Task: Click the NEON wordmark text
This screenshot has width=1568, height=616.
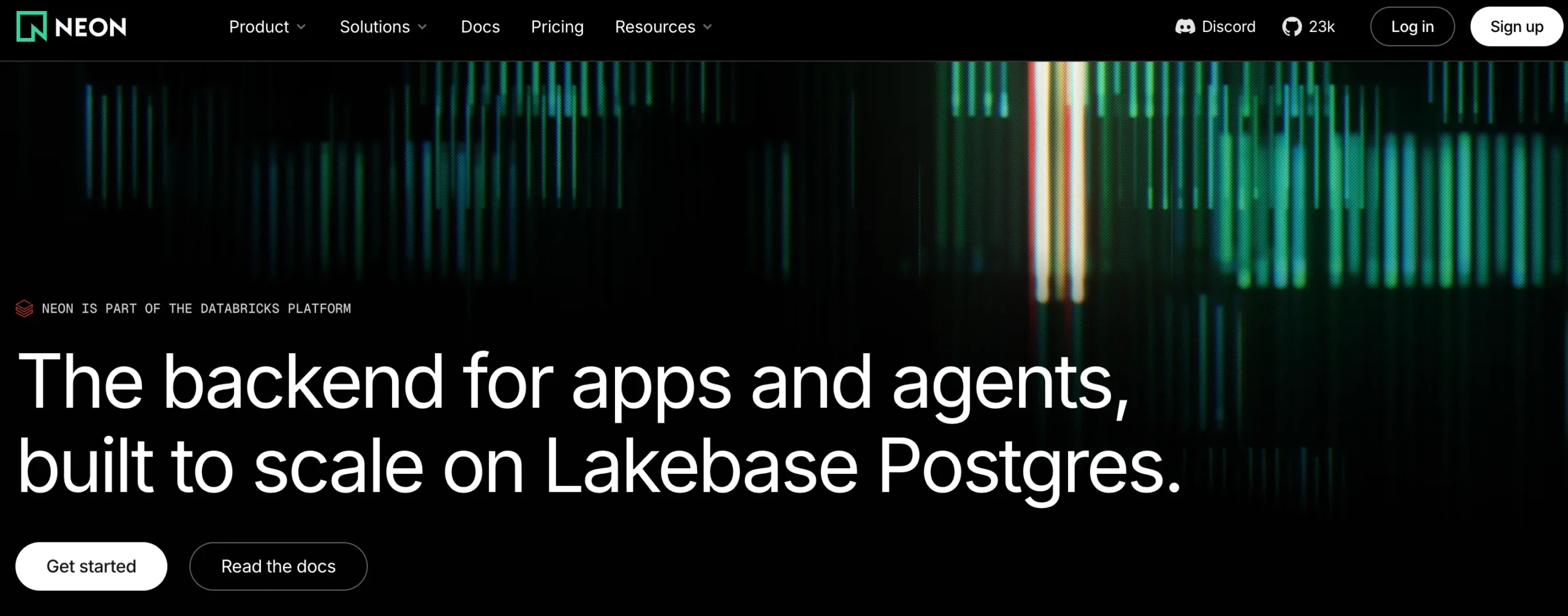Action: [x=91, y=27]
